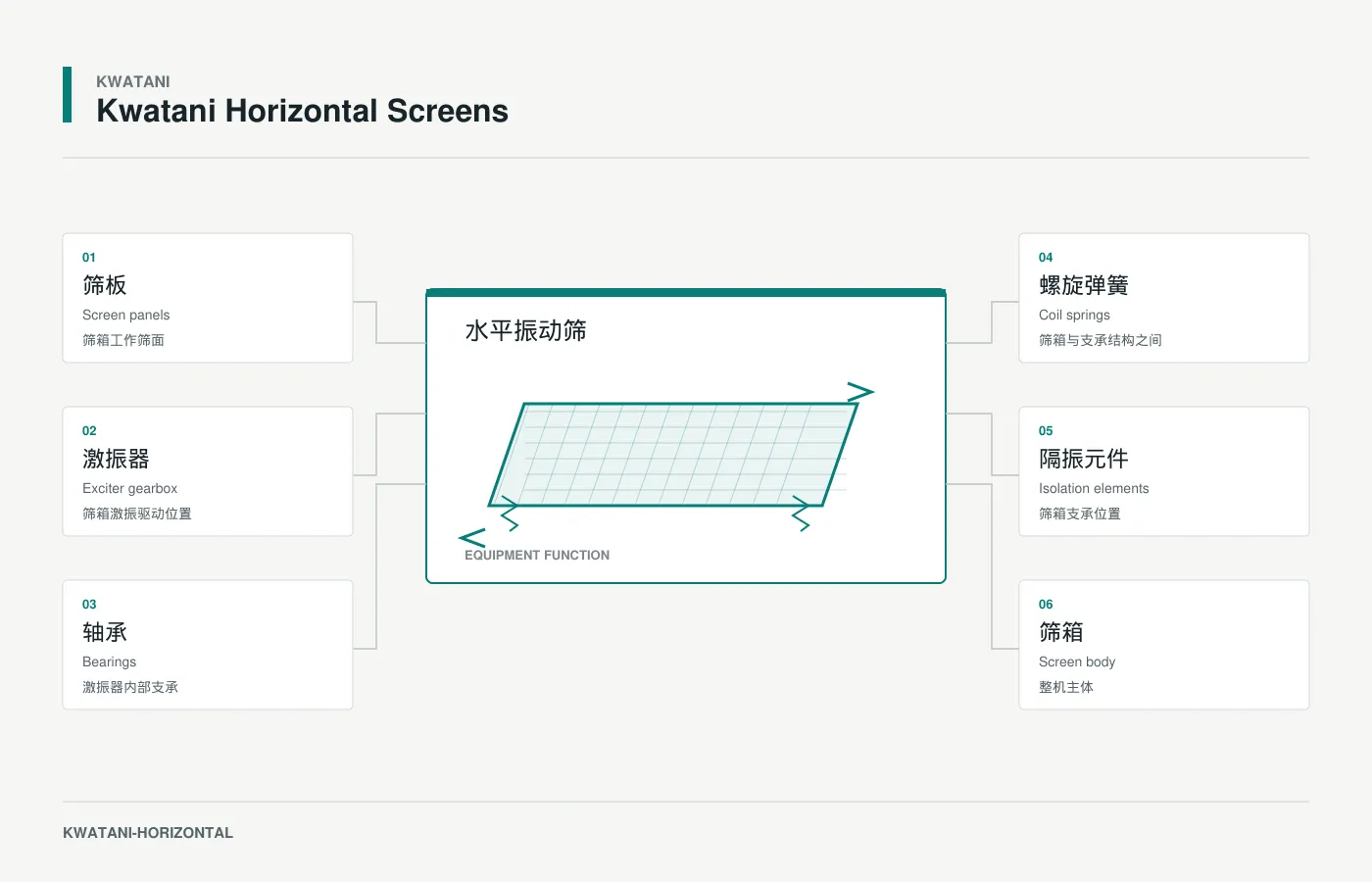Click the '01' card number
This screenshot has height=882, width=1372.
[x=89, y=258]
